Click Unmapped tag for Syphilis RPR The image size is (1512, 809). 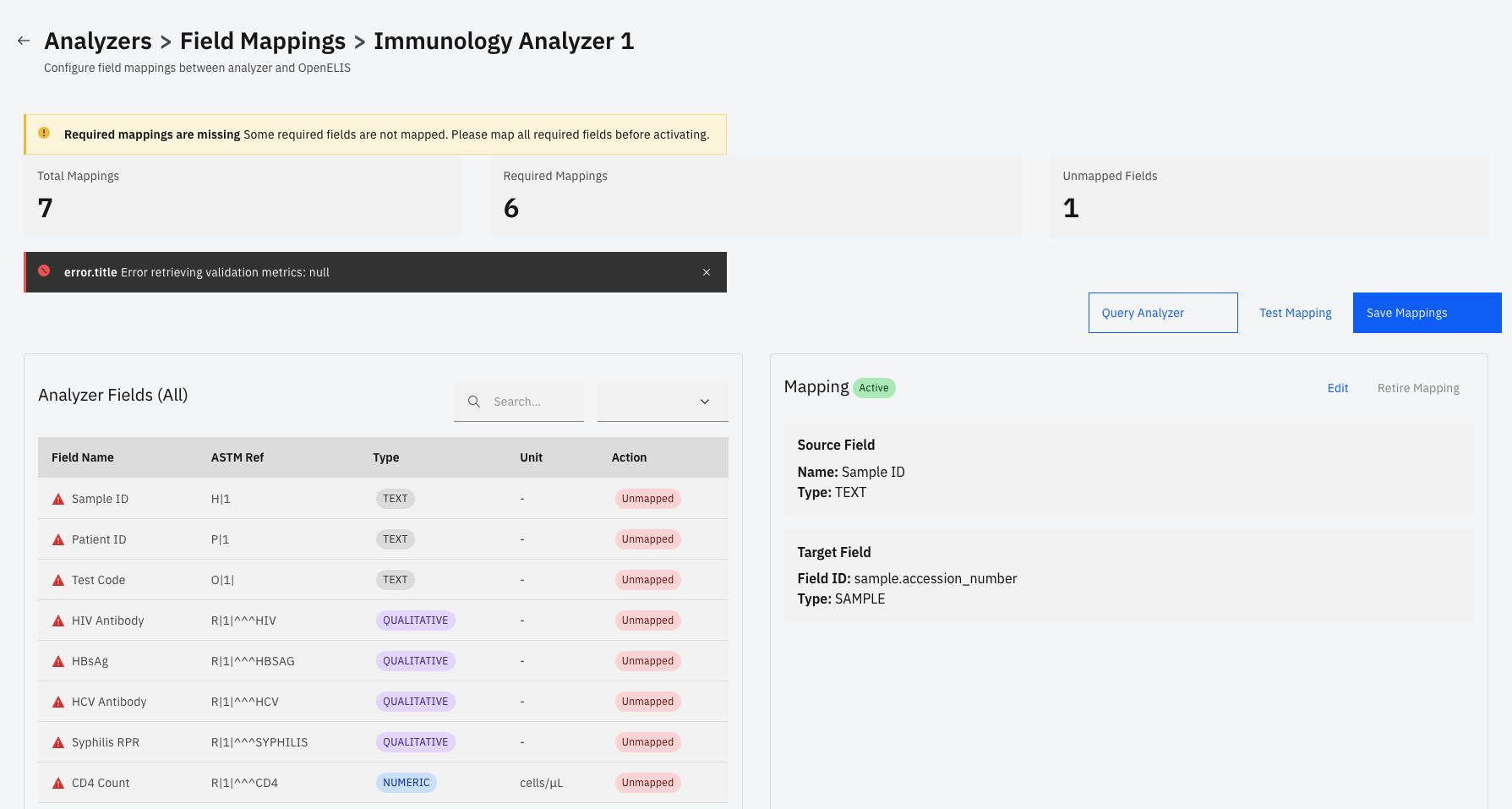(x=647, y=742)
